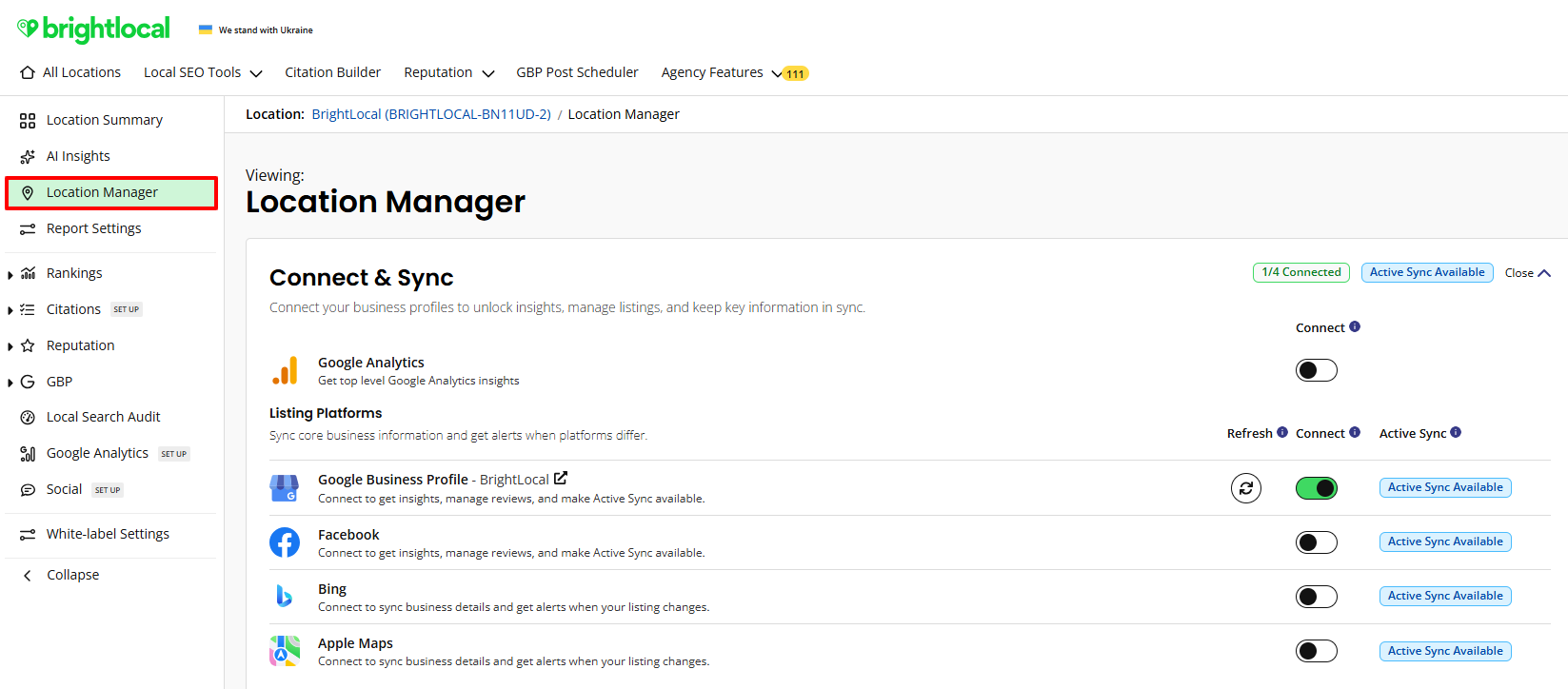Viewport: 1568px width, 689px height.
Task: Disable Google Business Profile connect toggle
Action: 1317,488
